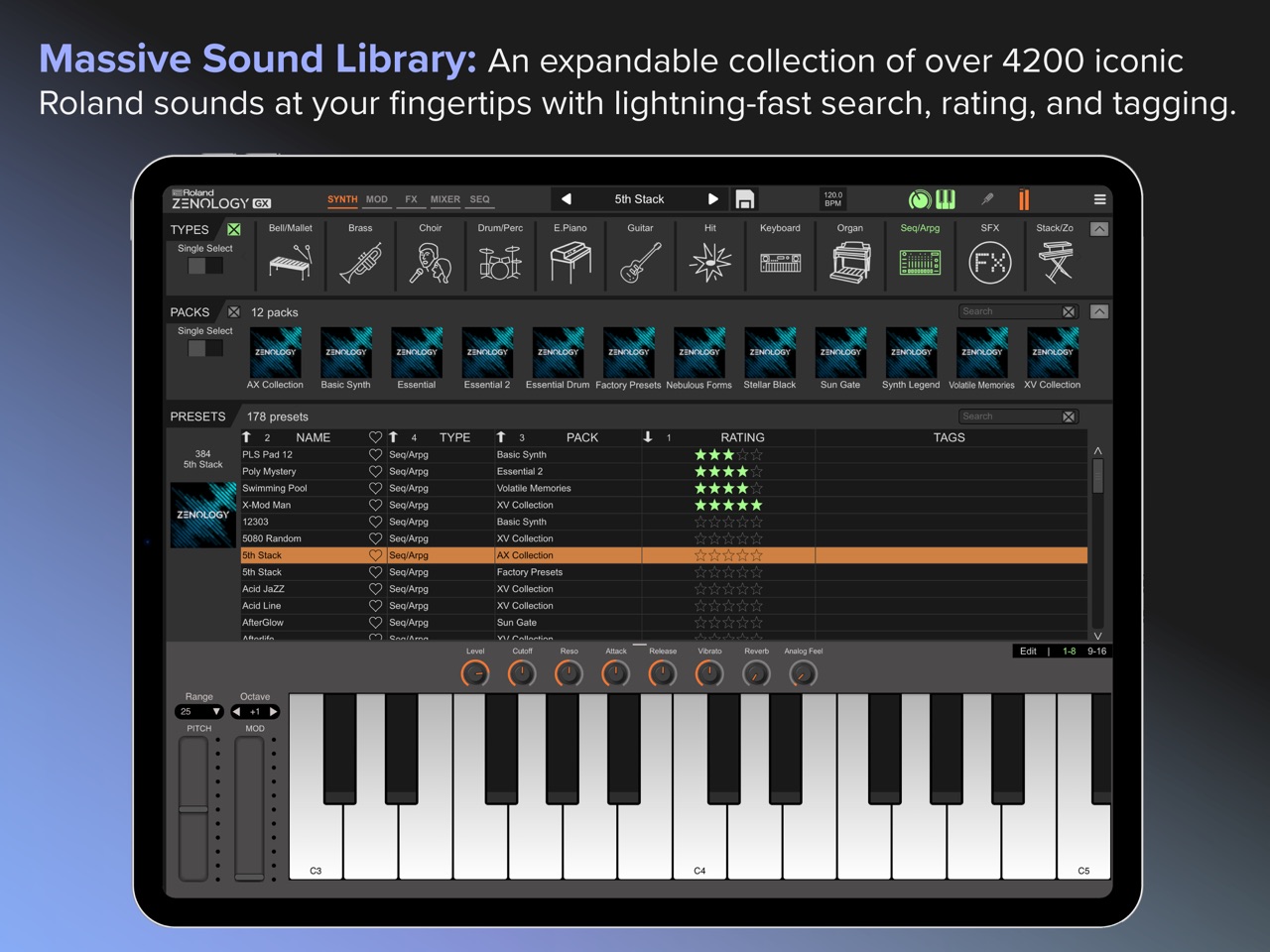Increase octave with right arrow
This screenshot has height=952, width=1270.
click(x=273, y=711)
